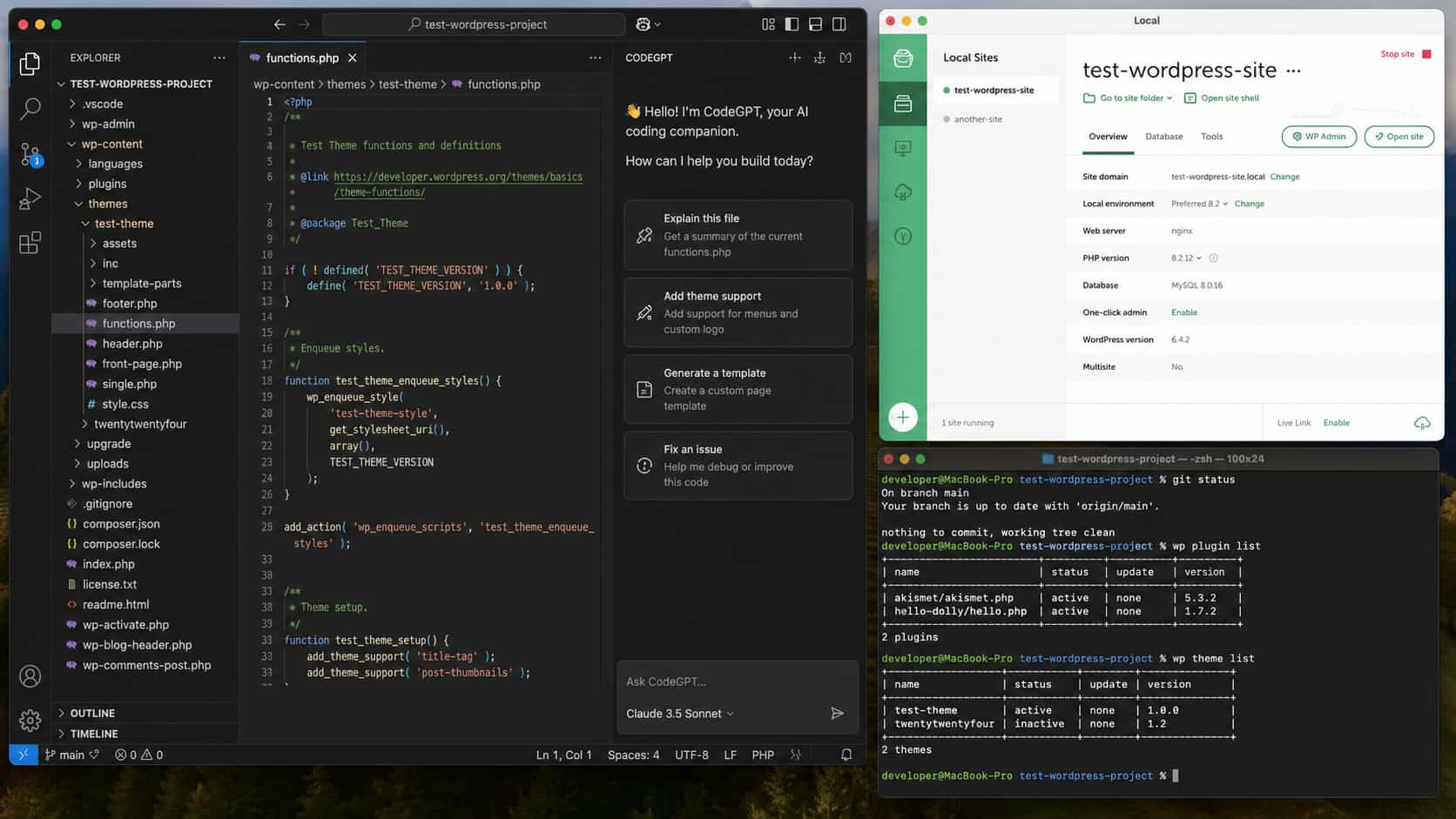The width and height of the screenshot is (1456, 819).
Task: Open the Manage gear in activity bar
Action: [x=30, y=720]
